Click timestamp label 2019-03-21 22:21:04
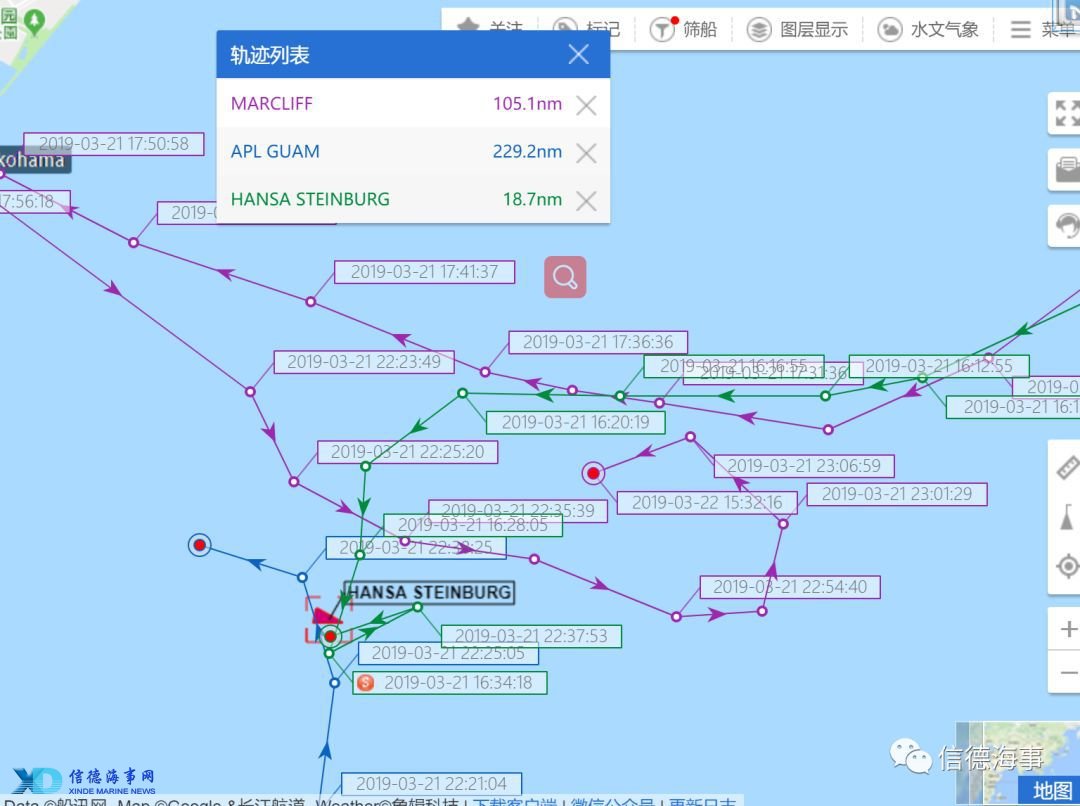This screenshot has height=806, width=1080. 431,784
